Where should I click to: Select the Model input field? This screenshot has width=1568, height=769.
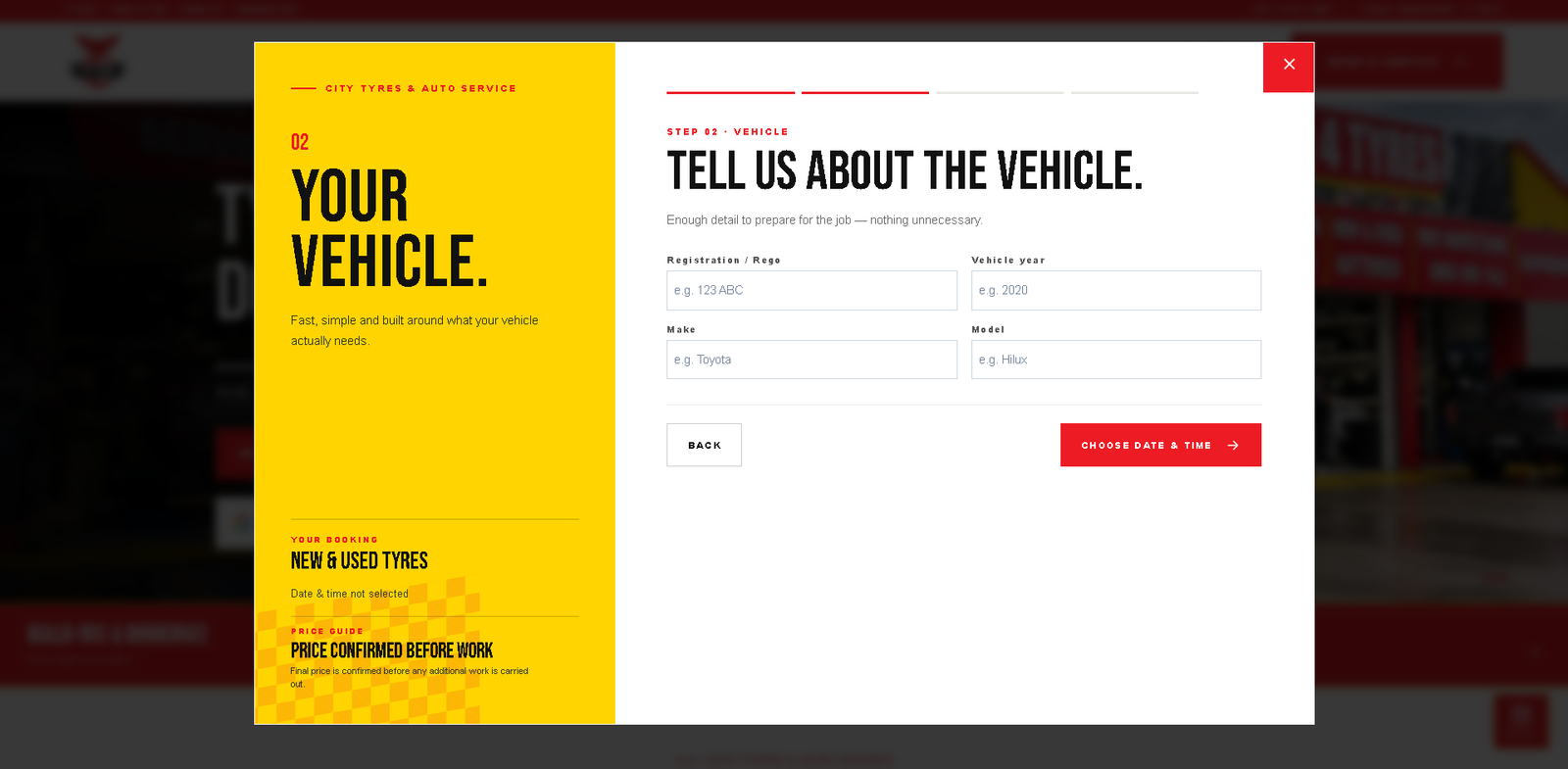(x=1116, y=360)
